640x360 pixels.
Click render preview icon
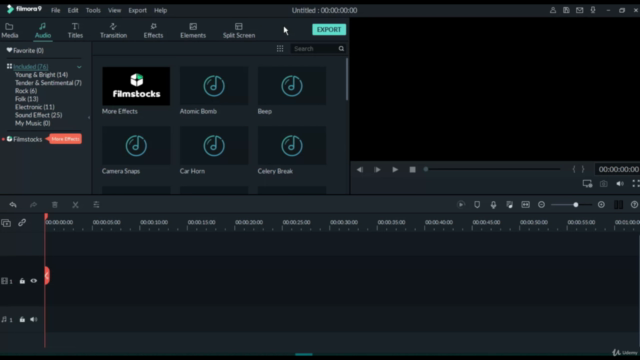coord(461,204)
